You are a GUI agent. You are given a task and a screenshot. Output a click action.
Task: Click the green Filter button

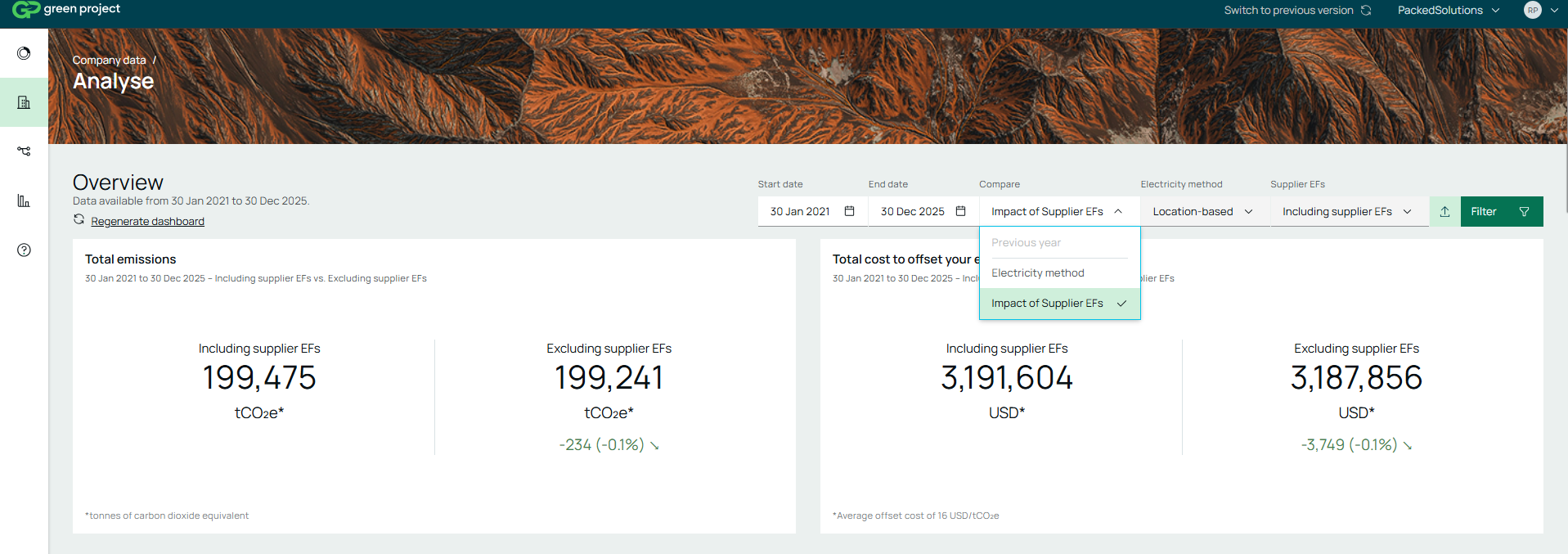click(x=1501, y=211)
